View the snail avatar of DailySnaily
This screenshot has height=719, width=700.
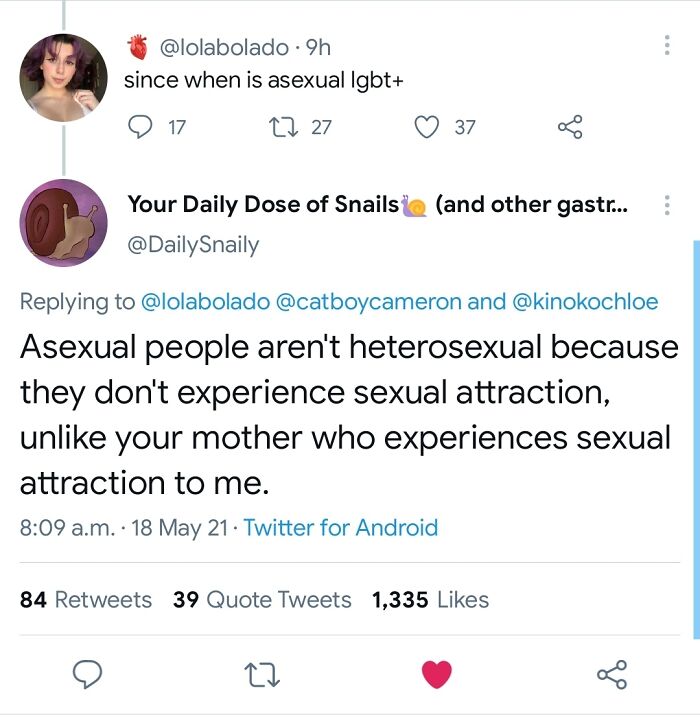point(63,223)
